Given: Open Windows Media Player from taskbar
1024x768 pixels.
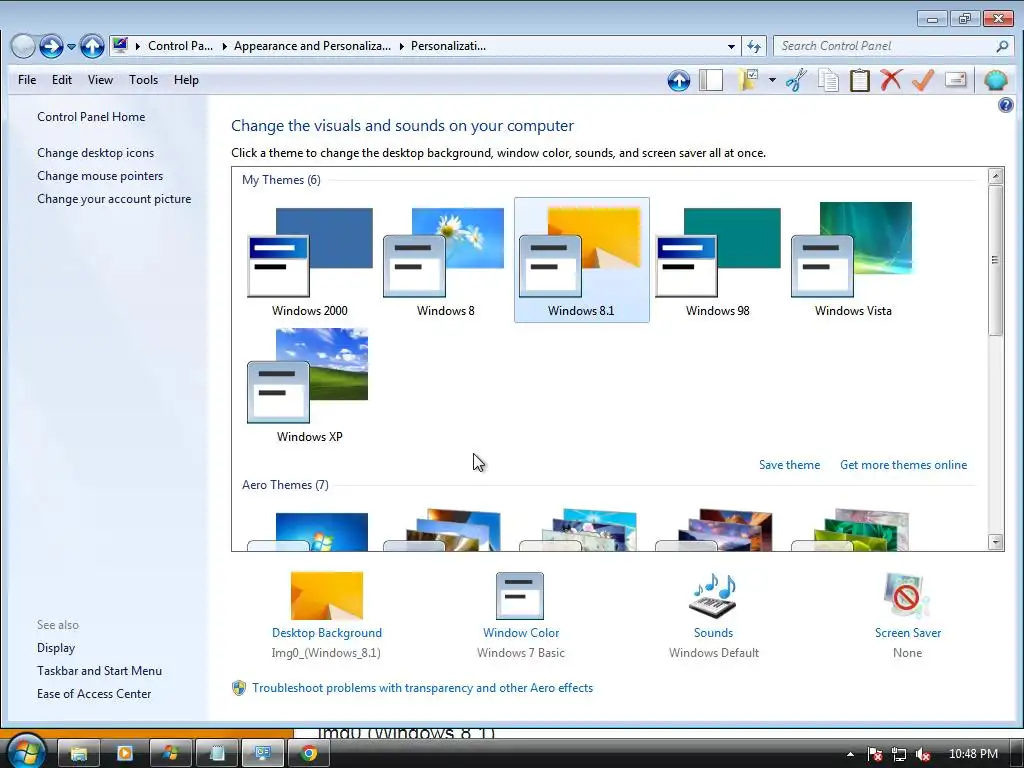Looking at the screenshot, I should click(125, 754).
